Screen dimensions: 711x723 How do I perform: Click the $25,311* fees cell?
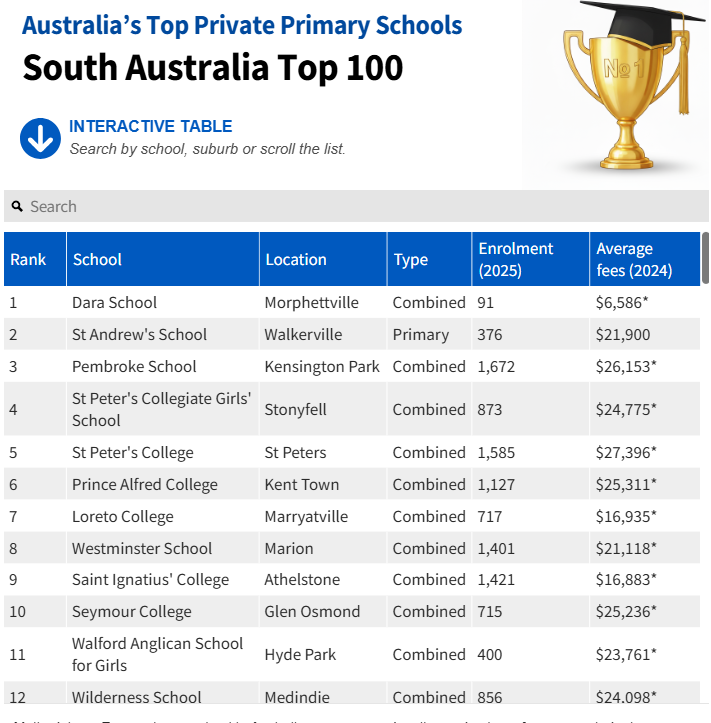pyautogui.click(x=645, y=485)
